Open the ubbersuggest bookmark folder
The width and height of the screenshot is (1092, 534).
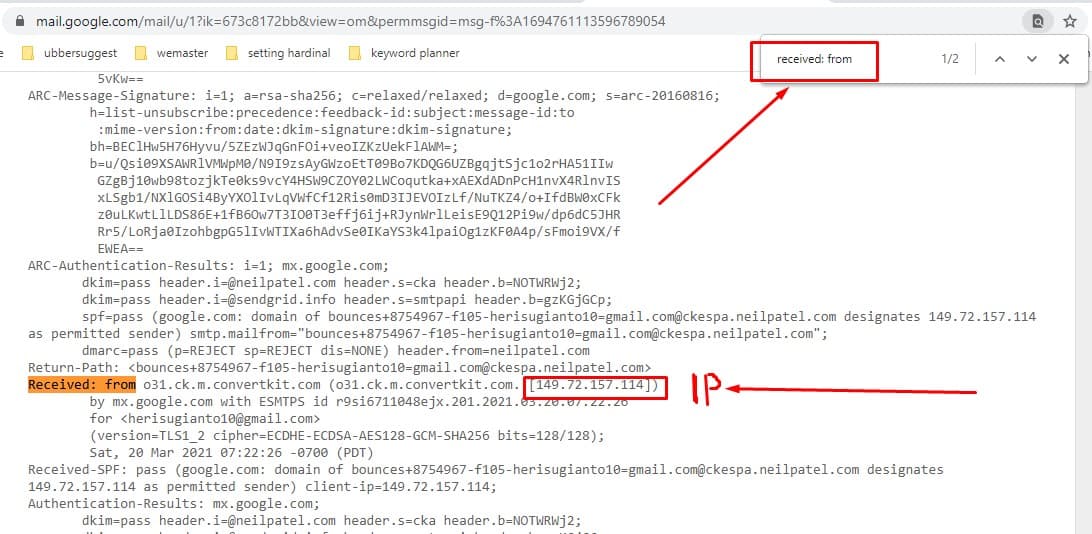pyautogui.click(x=70, y=53)
